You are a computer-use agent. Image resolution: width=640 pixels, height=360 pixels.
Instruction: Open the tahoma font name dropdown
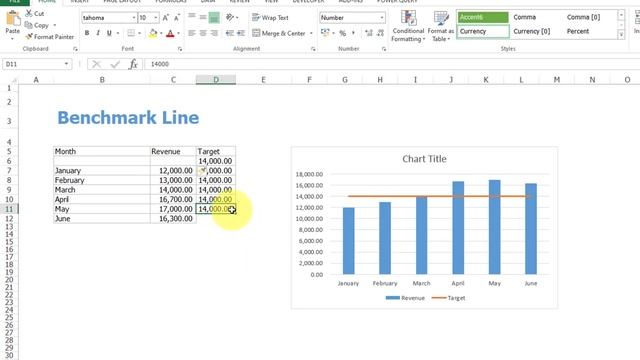(x=134, y=18)
